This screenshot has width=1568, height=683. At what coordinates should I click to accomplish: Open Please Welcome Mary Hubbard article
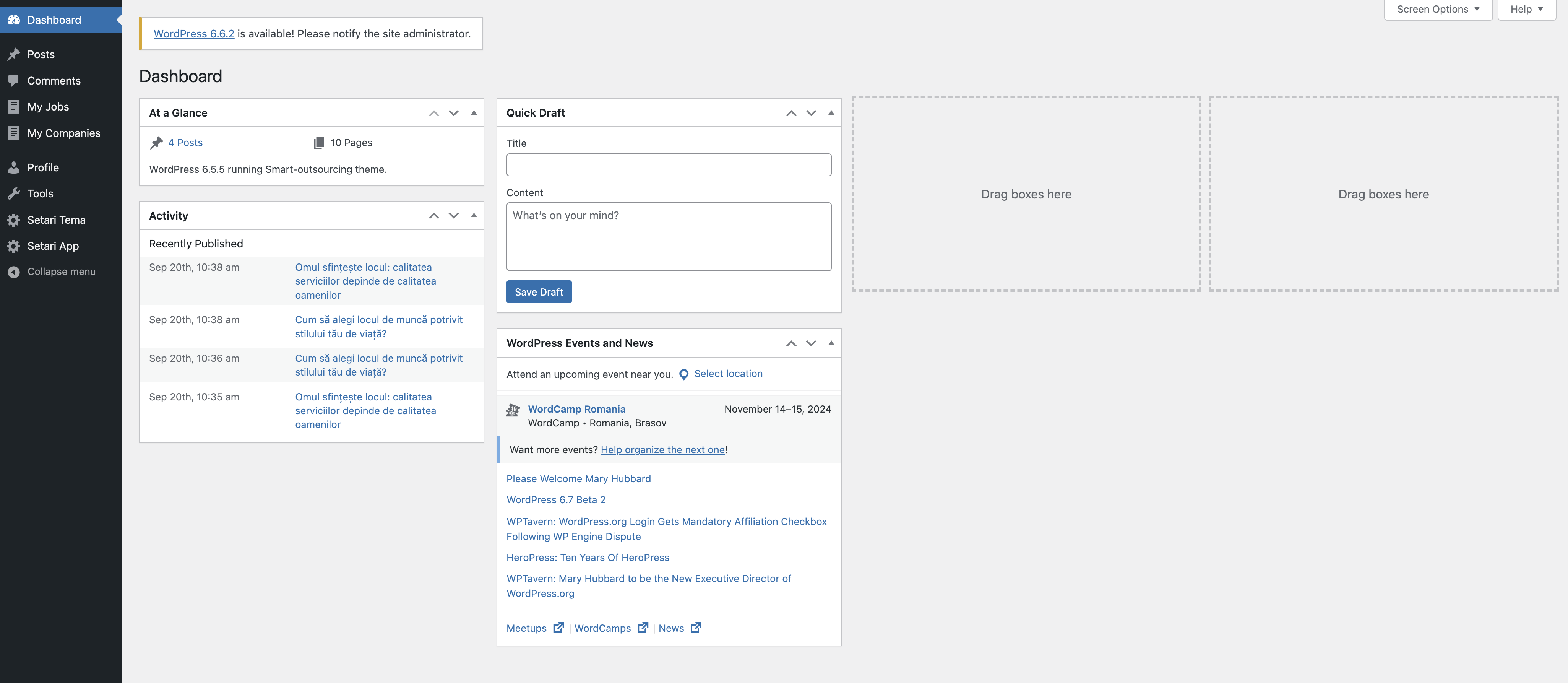point(578,479)
